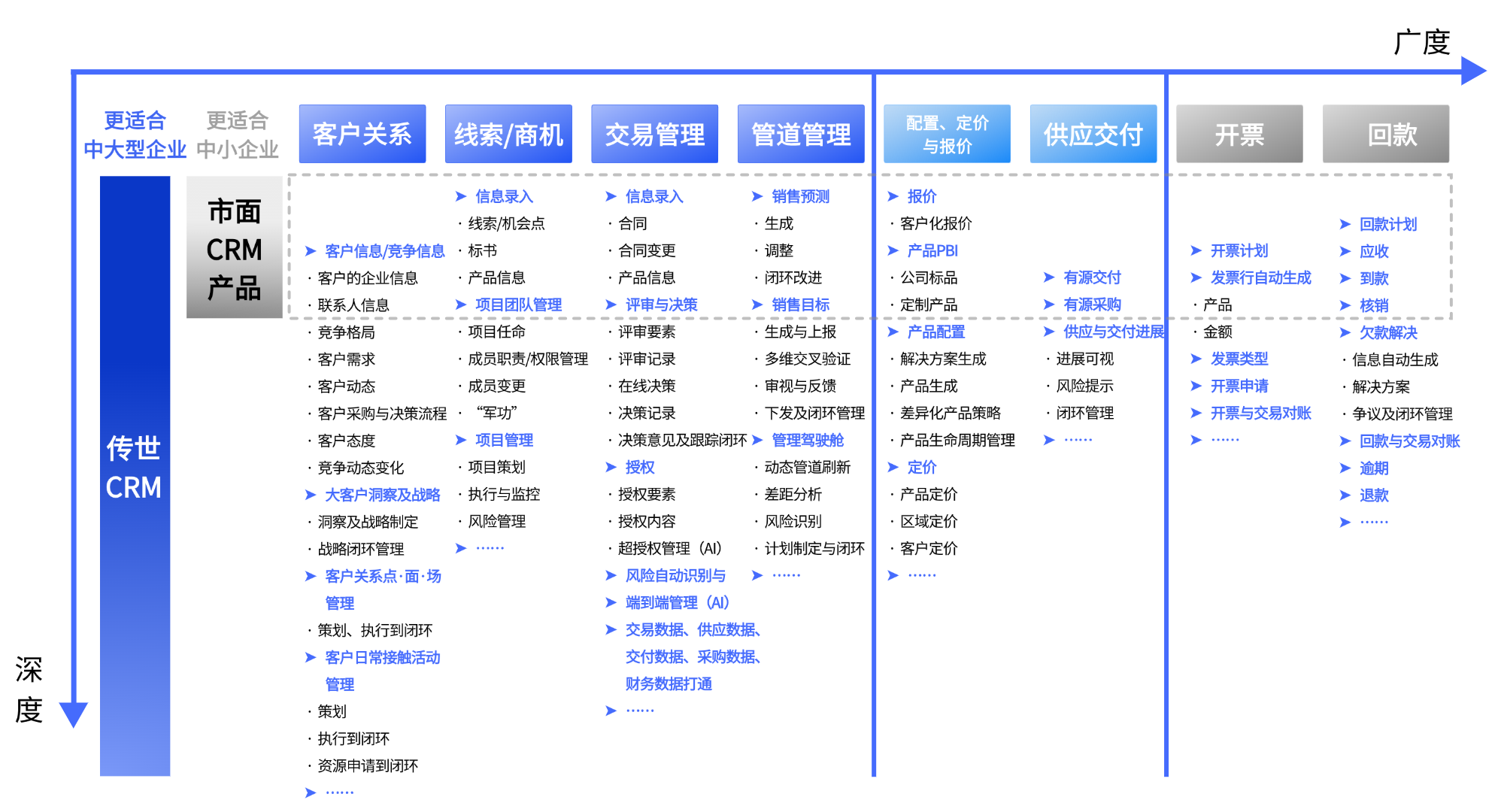Image resolution: width=1504 pixels, height=812 pixels.
Task: Click the 更适合中小企业 label
Action: pyautogui.click(x=238, y=135)
